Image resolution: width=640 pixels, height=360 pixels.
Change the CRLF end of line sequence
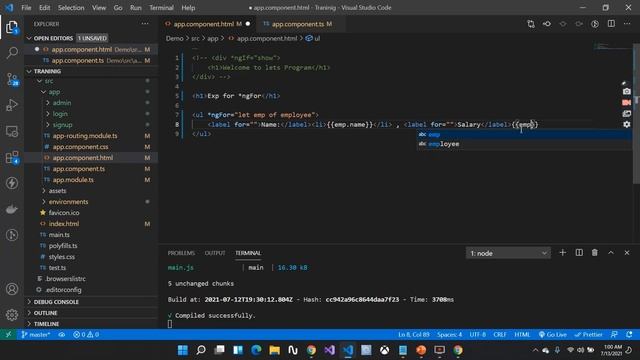click(x=500, y=334)
